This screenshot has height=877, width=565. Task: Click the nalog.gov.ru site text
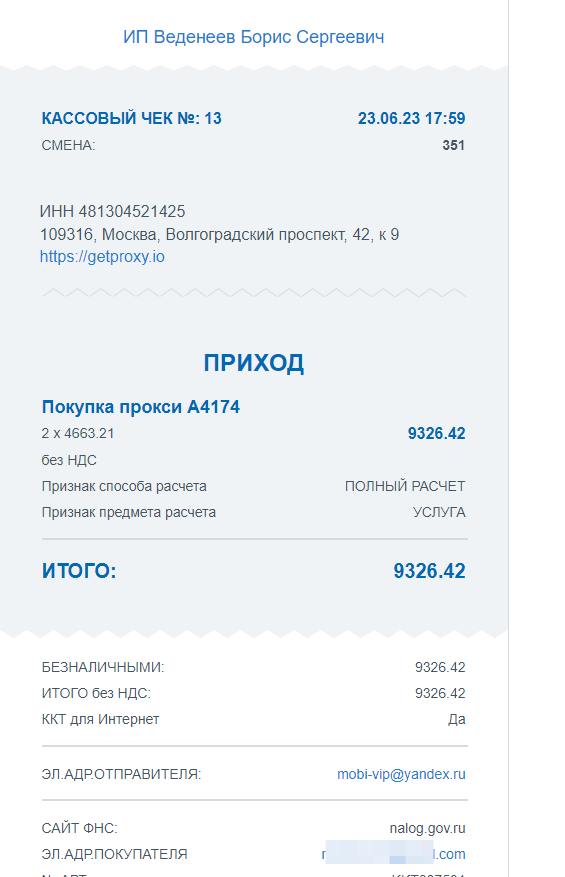[427, 828]
